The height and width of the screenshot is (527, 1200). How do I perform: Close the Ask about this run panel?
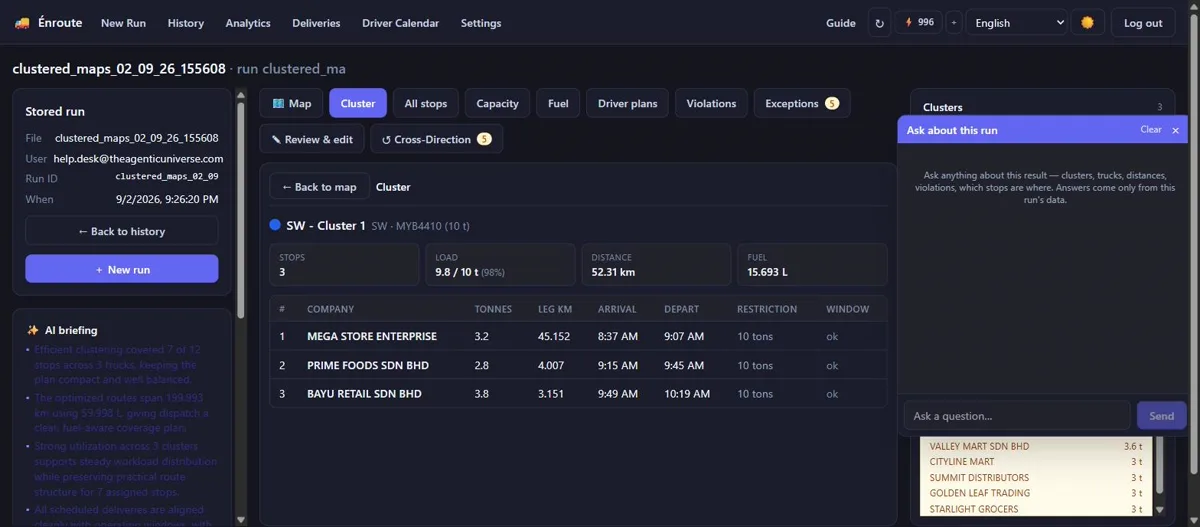click(1176, 130)
